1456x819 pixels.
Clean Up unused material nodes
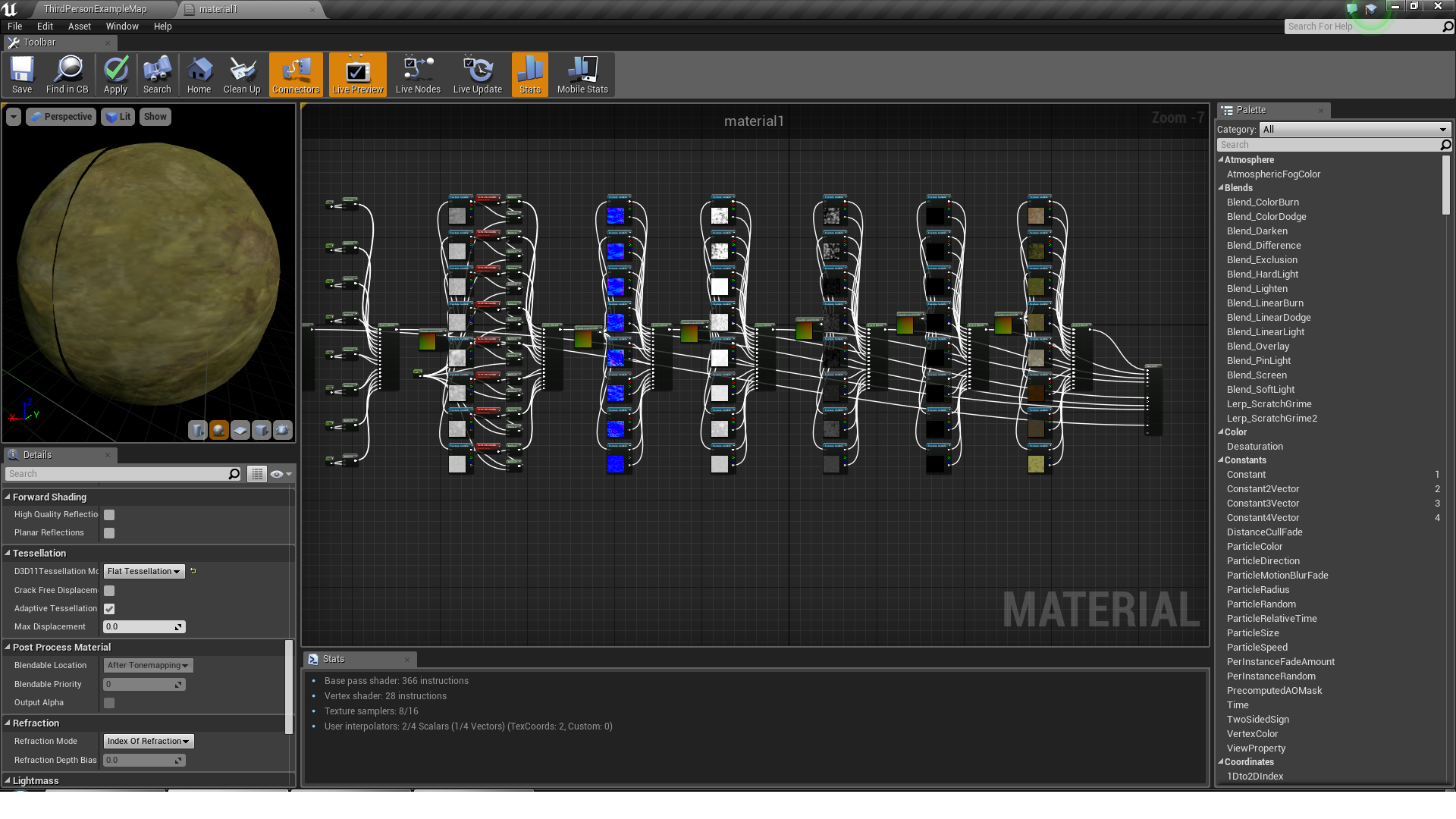coord(242,74)
